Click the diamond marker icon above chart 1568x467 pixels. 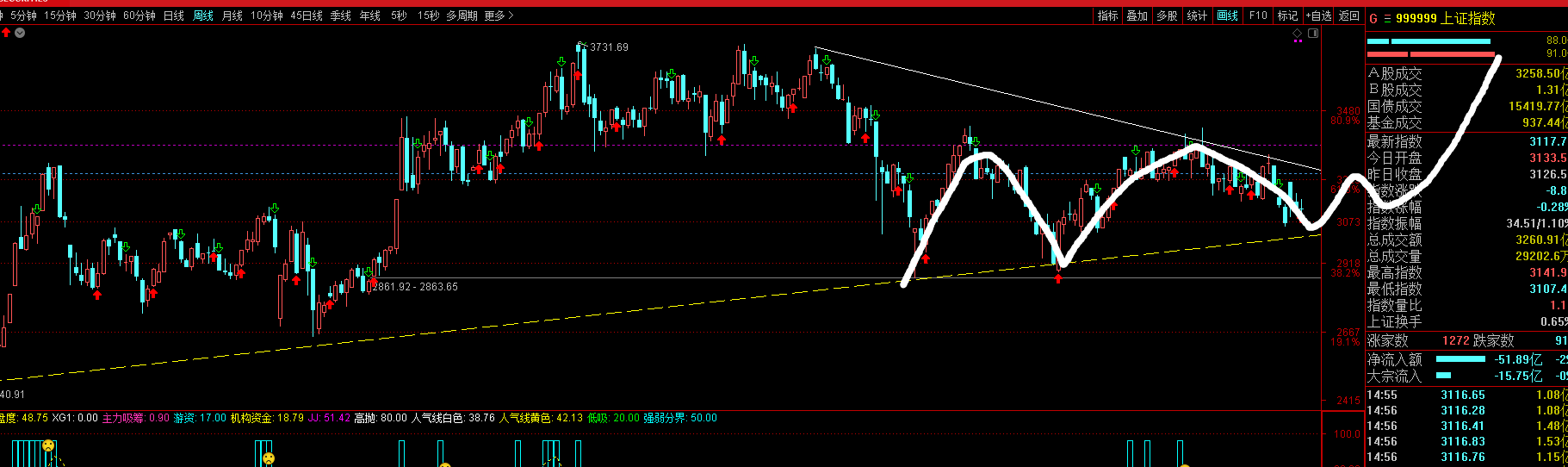tap(1298, 34)
